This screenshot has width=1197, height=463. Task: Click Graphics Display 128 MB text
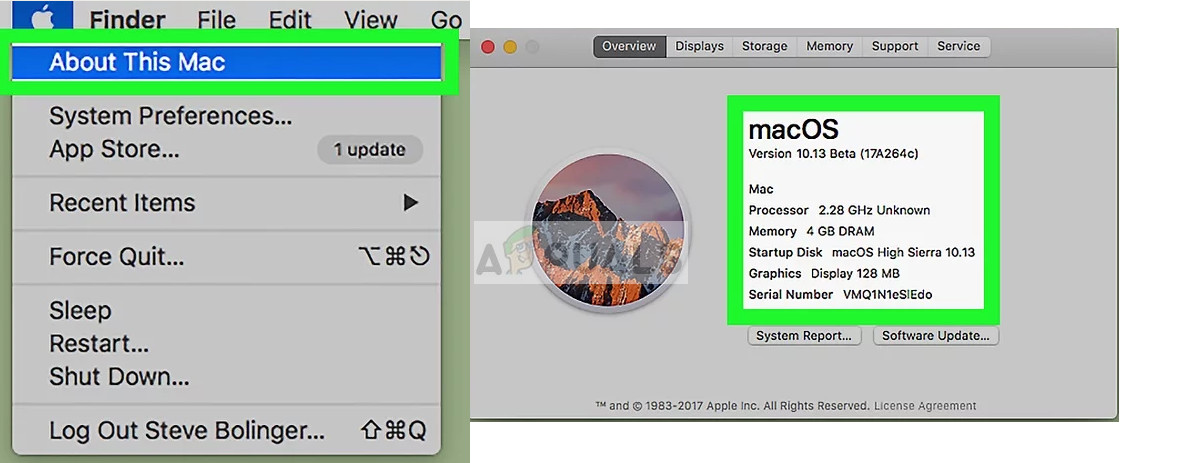pyautogui.click(x=824, y=273)
